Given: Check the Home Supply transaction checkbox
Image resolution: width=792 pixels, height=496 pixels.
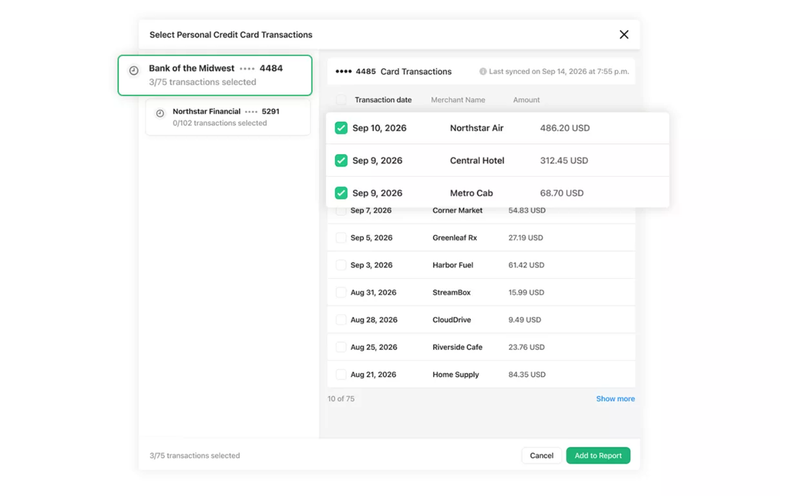Looking at the screenshot, I should (341, 374).
